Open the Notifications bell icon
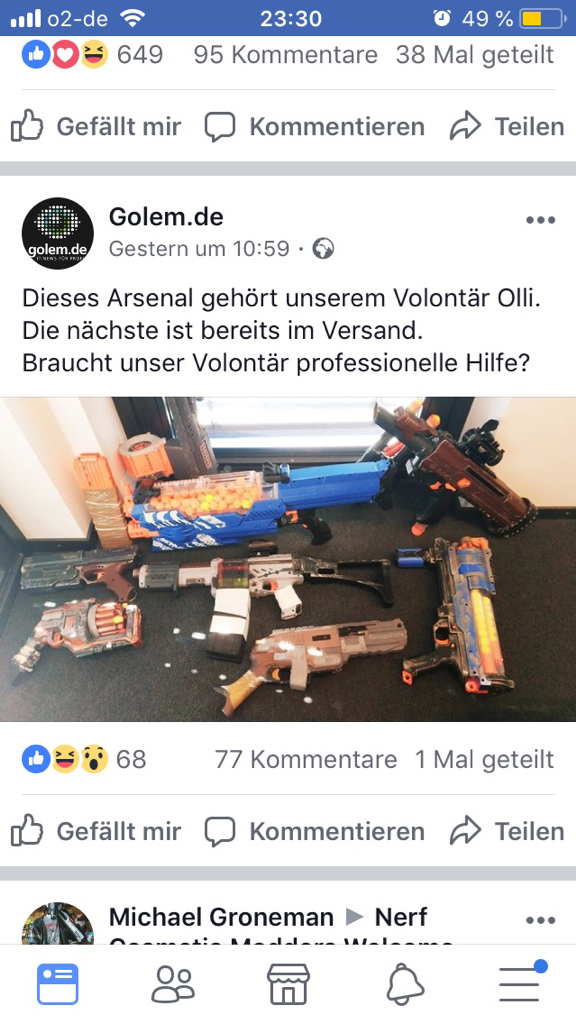Screen dimensions: 576x1024 [x=405, y=984]
